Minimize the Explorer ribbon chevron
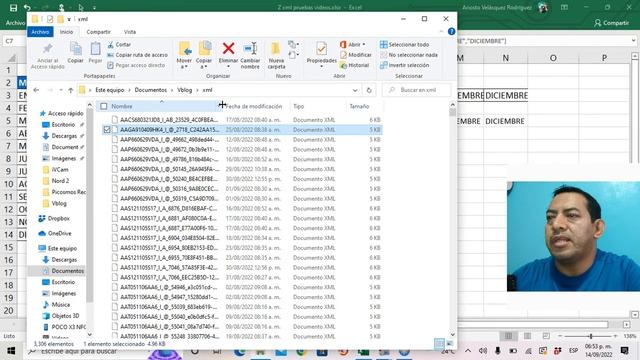The height and width of the screenshot is (360, 640). 441,31
